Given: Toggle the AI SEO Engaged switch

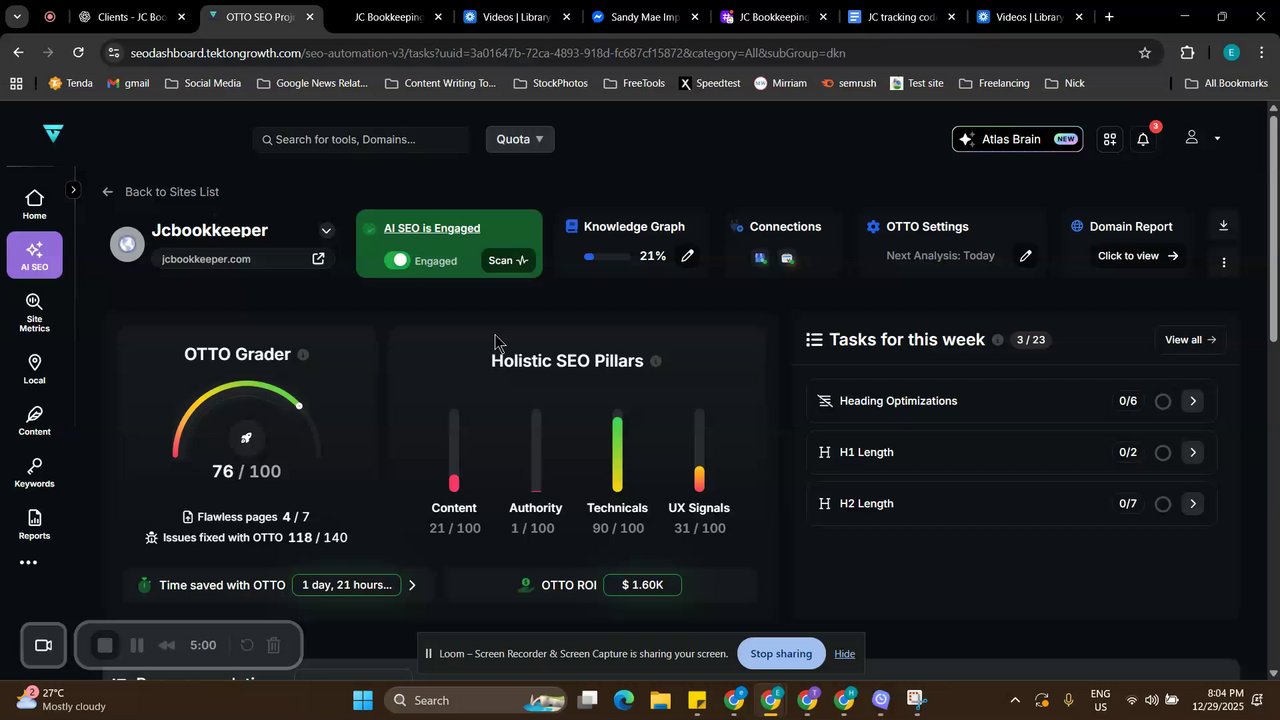Looking at the screenshot, I should click(397, 260).
